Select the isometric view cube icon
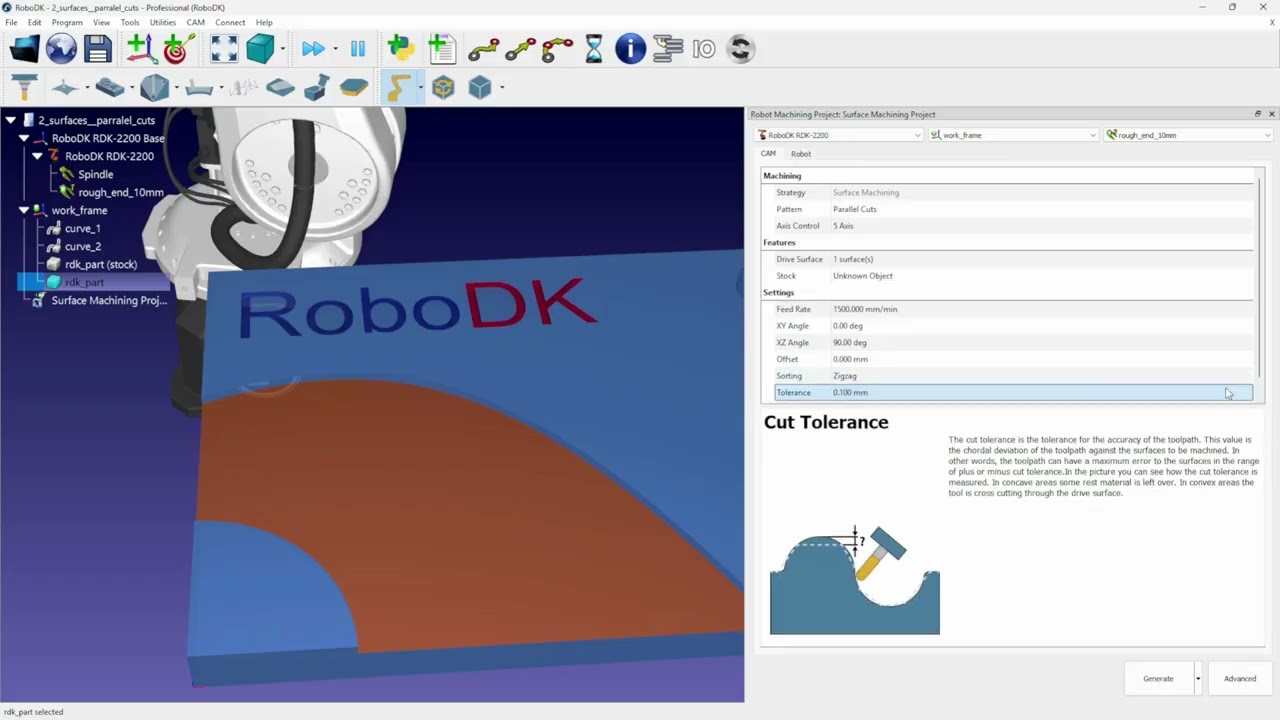The width and height of the screenshot is (1280, 720). pyautogui.click(x=260, y=48)
